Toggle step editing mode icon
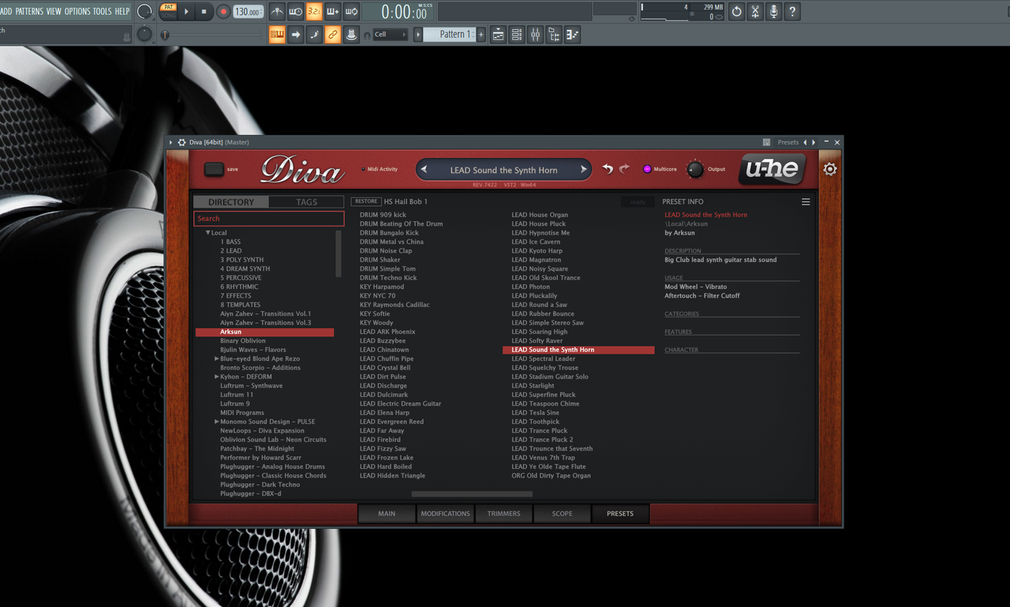Screen dimensions: 1010x607 tap(314, 34)
